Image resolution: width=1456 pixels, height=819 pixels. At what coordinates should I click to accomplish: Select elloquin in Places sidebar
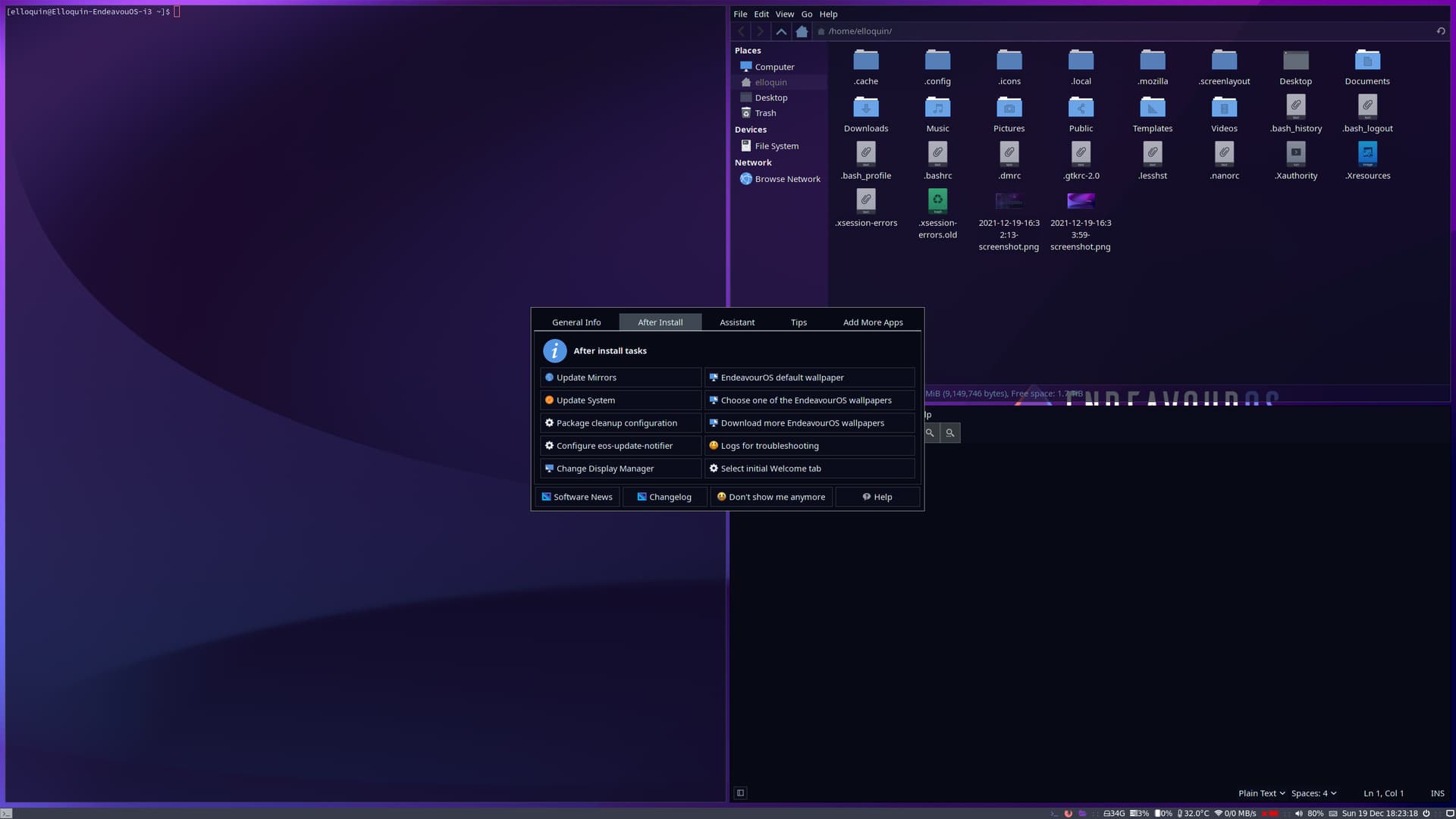tap(778, 82)
